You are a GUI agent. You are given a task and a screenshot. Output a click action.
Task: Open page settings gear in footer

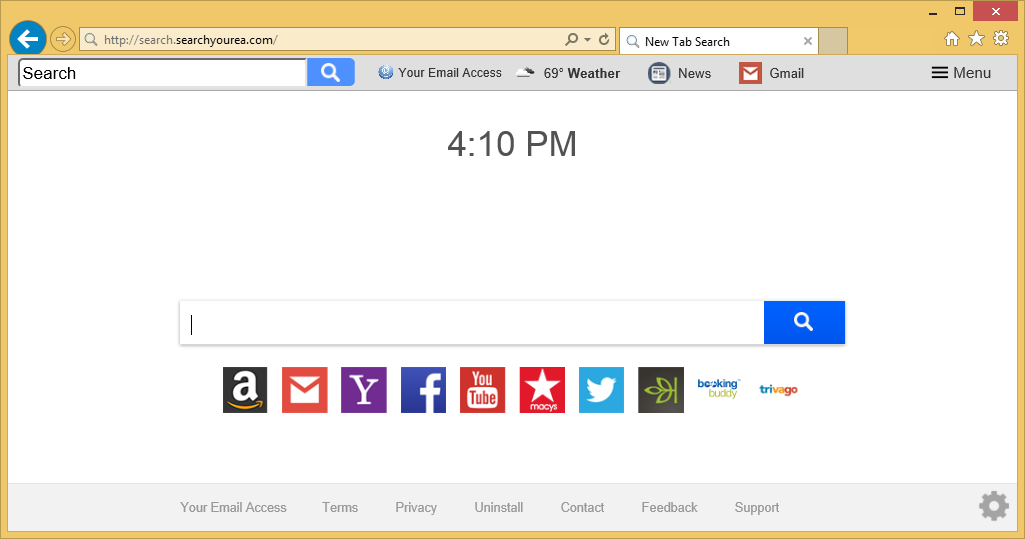(x=994, y=506)
